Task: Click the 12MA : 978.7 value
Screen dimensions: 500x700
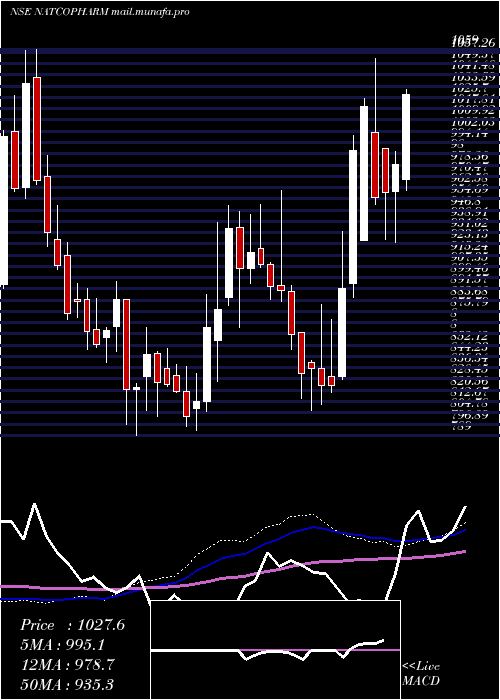Action: pyautogui.click(x=67, y=664)
